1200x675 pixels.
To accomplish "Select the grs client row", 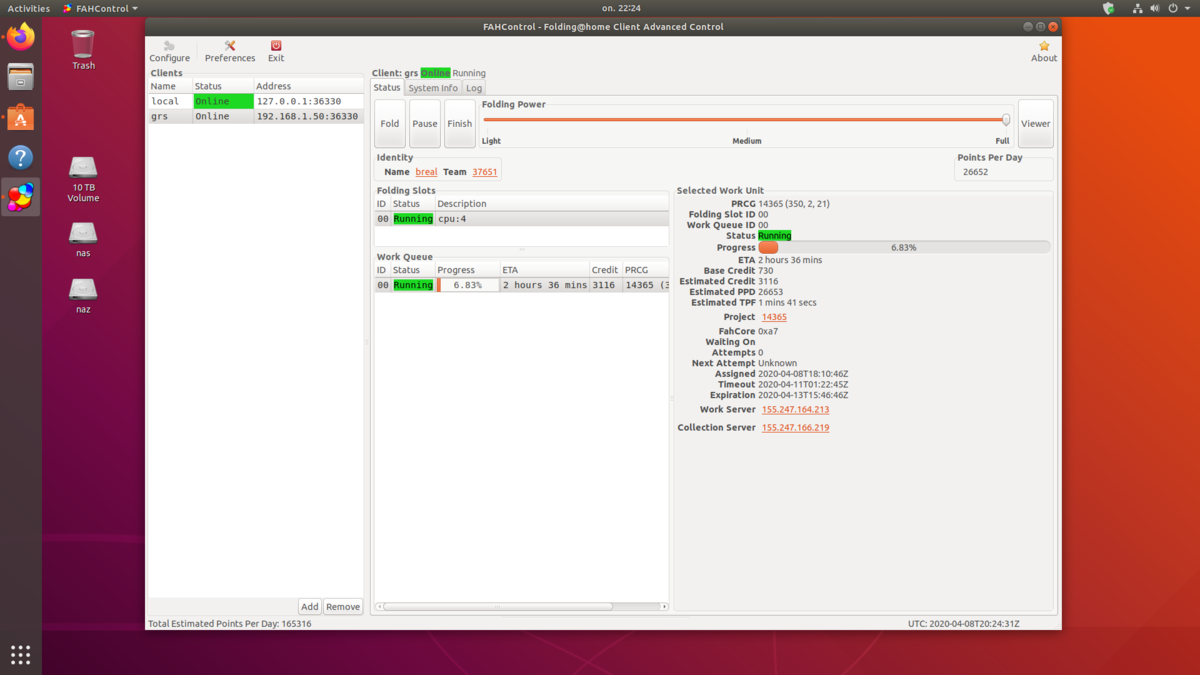I will pos(256,116).
